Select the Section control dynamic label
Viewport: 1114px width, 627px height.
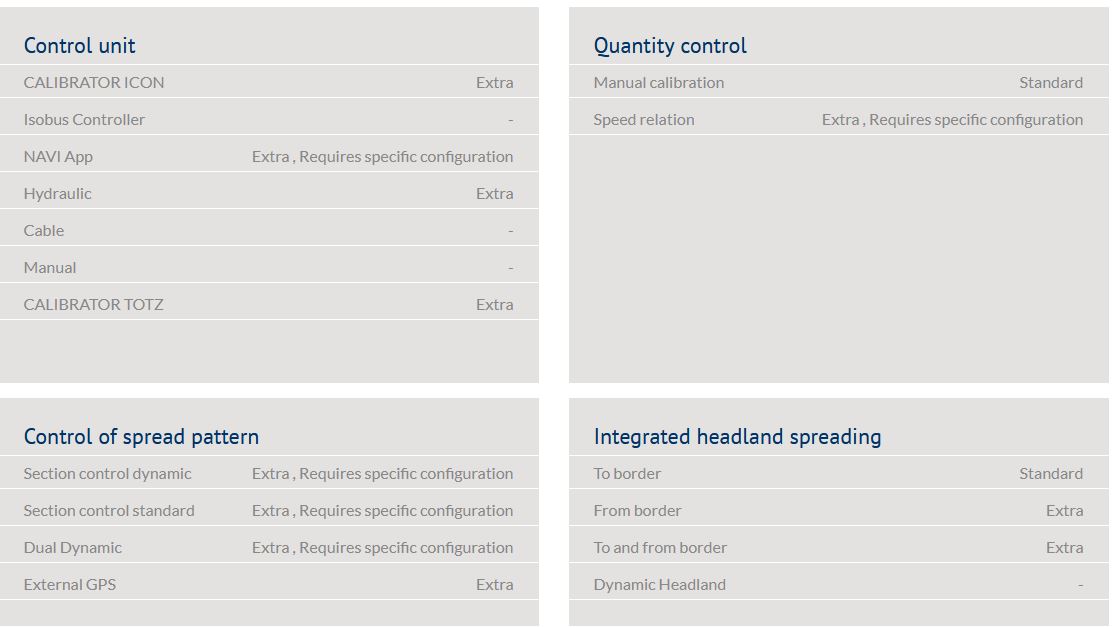coord(107,474)
